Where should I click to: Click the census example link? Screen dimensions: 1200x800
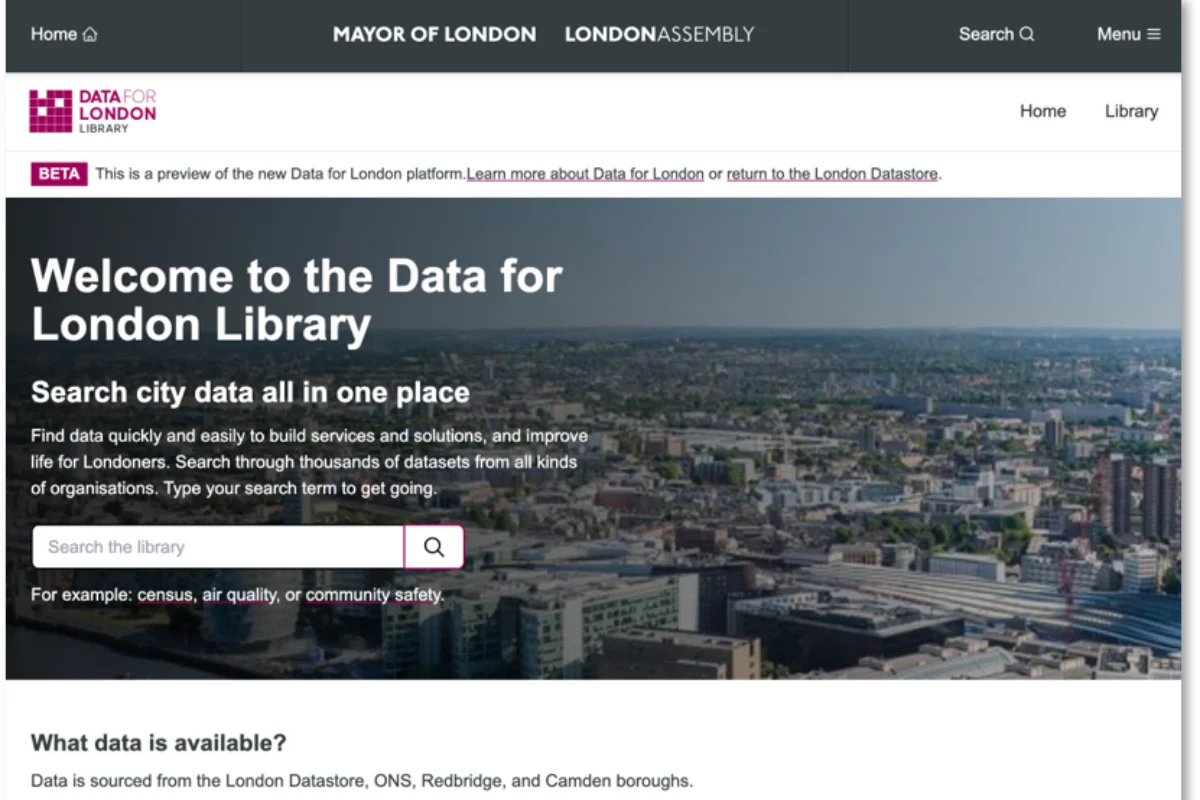(165, 595)
